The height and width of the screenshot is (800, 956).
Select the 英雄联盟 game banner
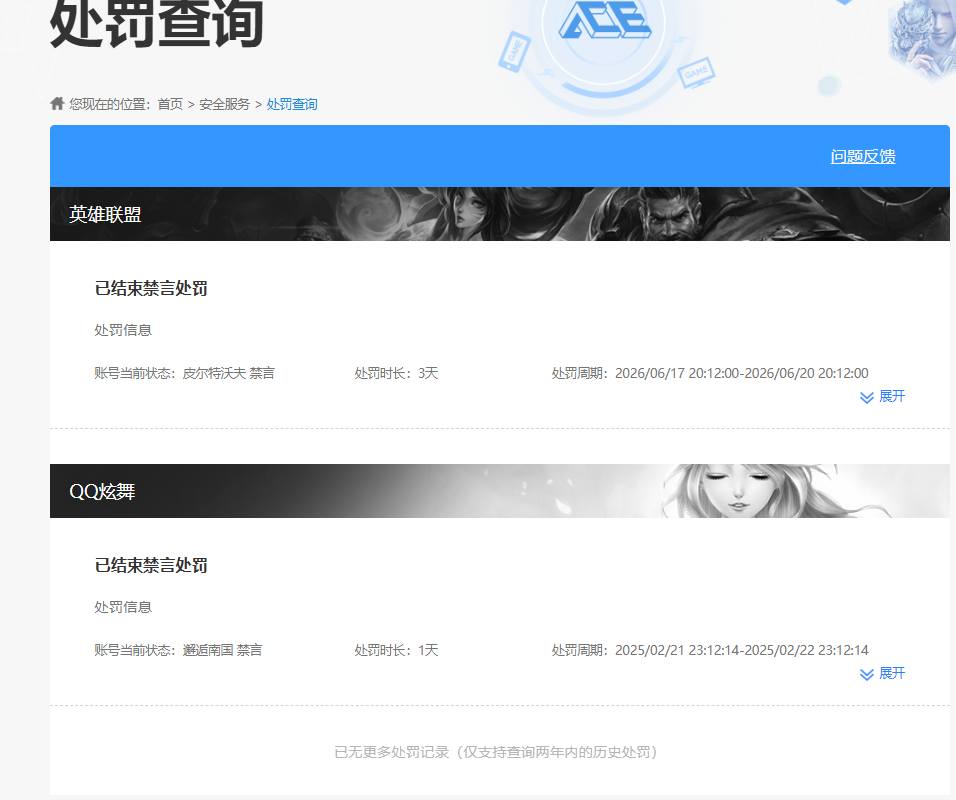pos(500,214)
